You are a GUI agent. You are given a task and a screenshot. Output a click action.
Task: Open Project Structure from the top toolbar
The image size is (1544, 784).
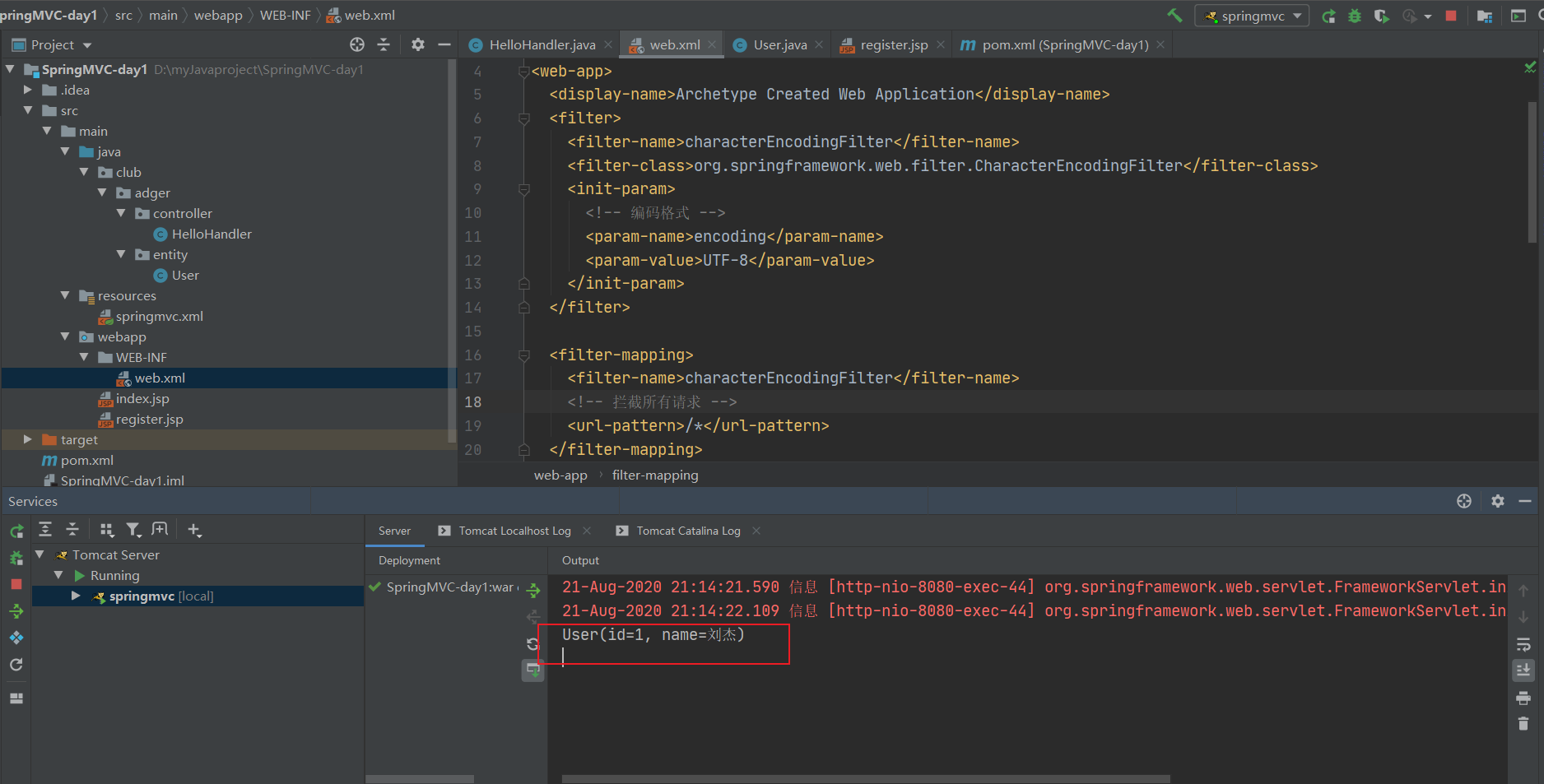click(1485, 16)
